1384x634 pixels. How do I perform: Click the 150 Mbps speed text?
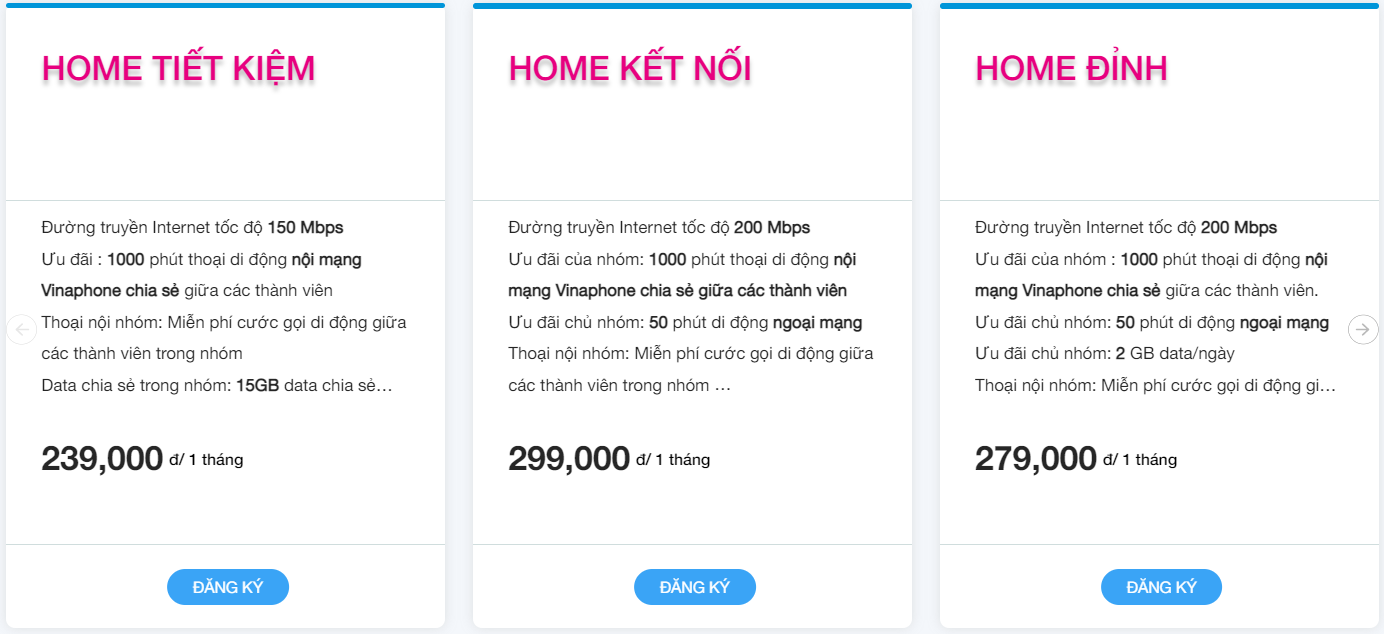tap(305, 227)
